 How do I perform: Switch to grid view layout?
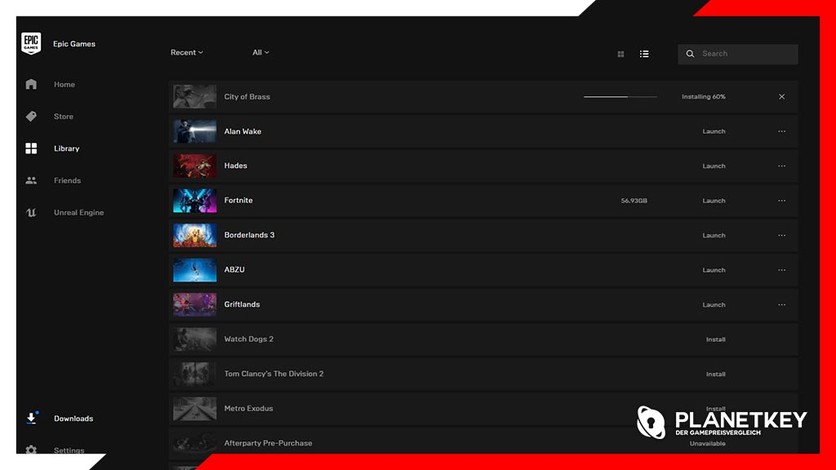click(621, 54)
